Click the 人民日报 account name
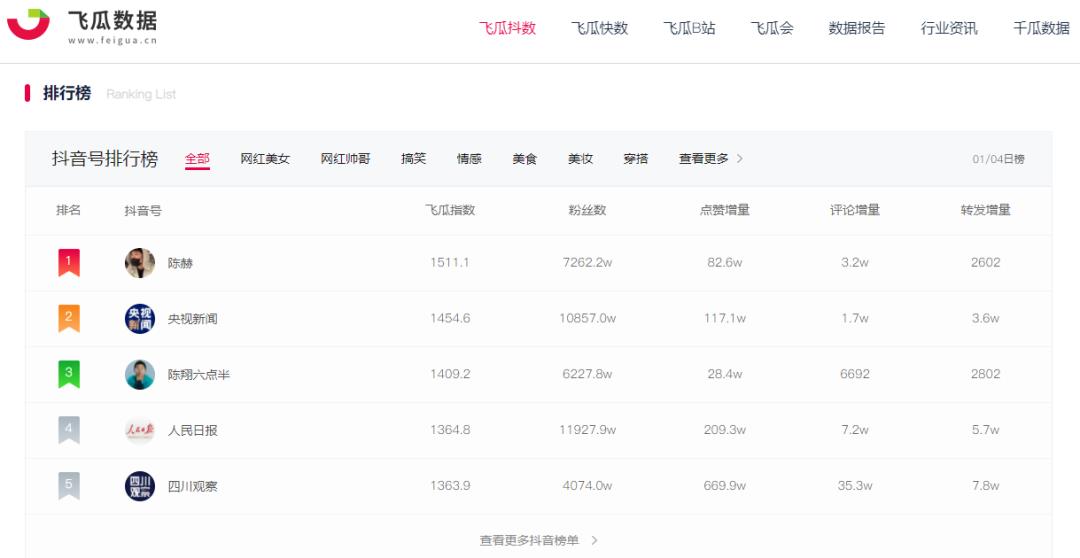The height and width of the screenshot is (558, 1080). click(x=193, y=431)
